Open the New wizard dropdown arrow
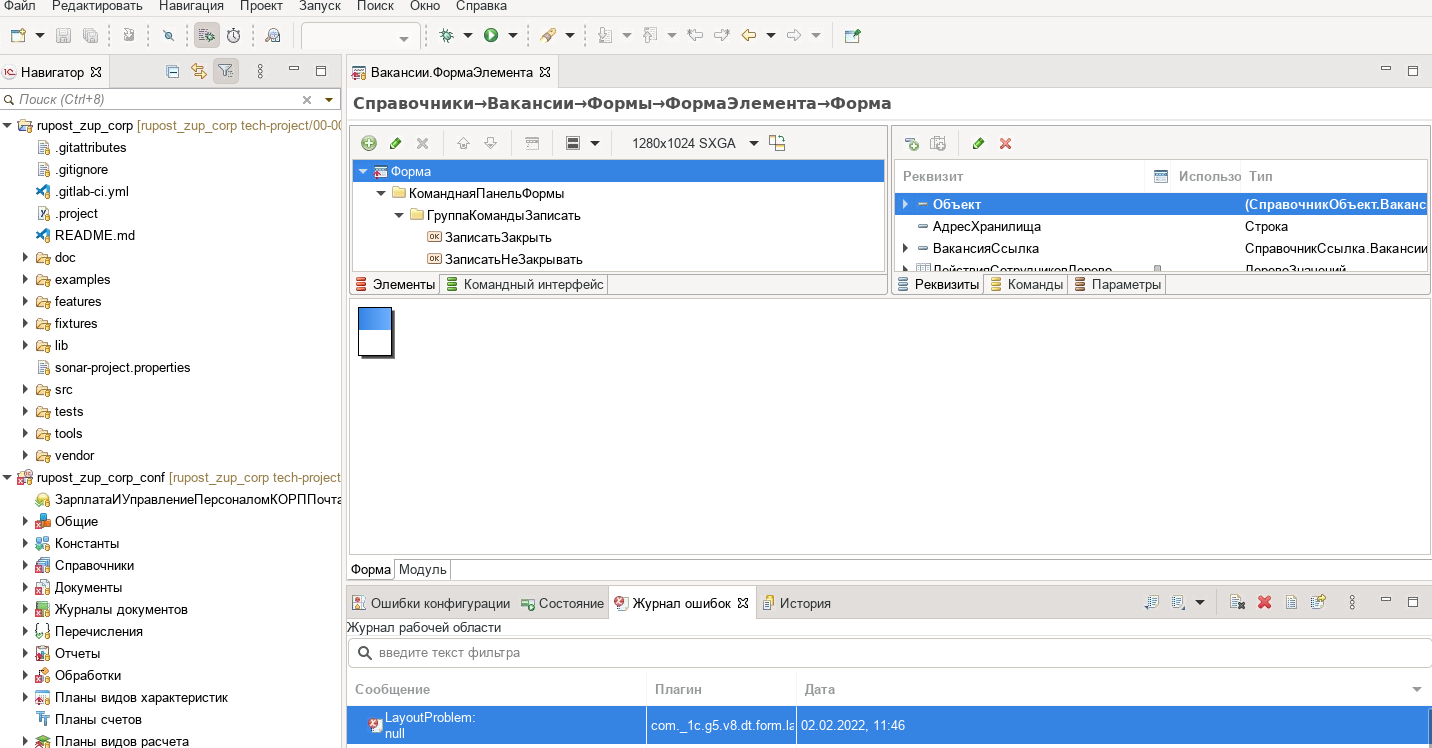 pos(40,35)
